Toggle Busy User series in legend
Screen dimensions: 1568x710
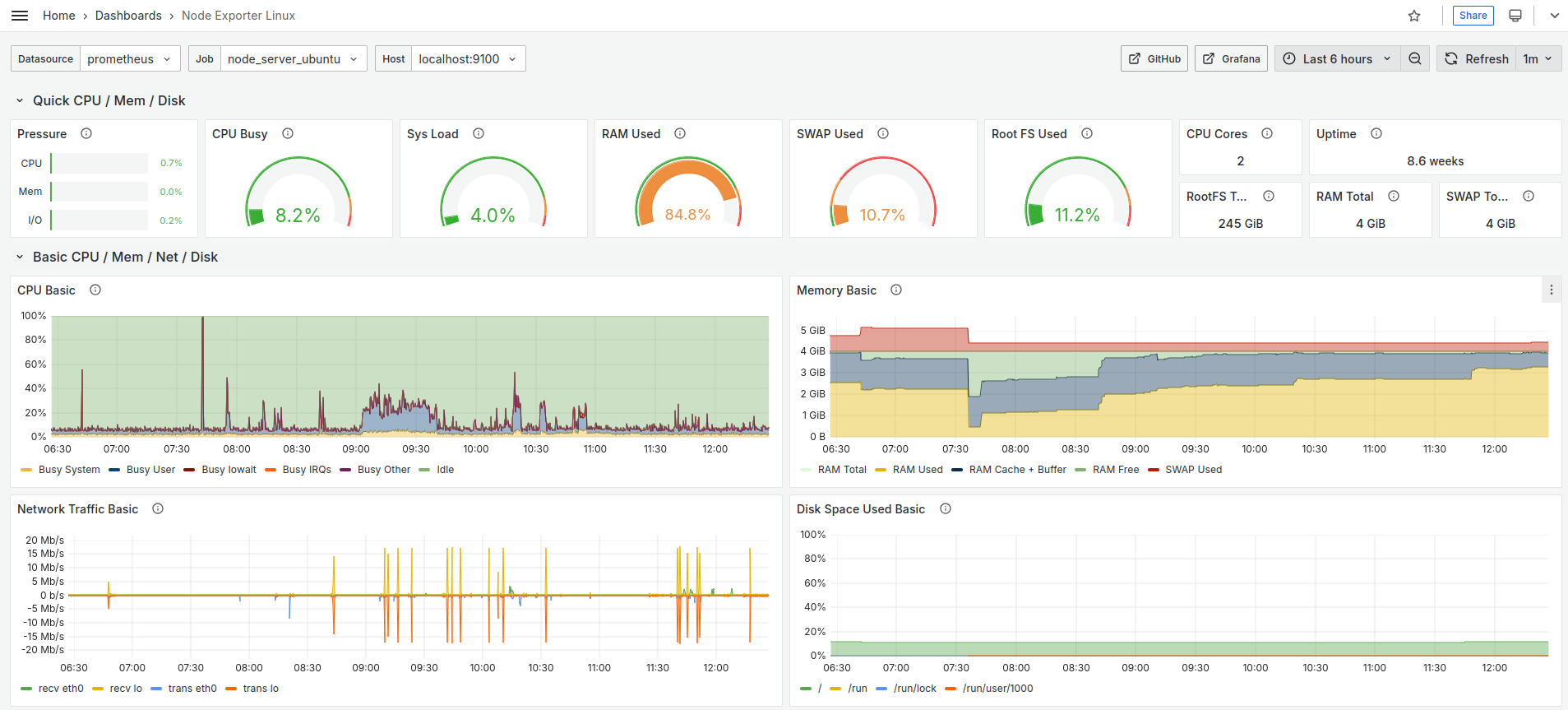click(150, 470)
